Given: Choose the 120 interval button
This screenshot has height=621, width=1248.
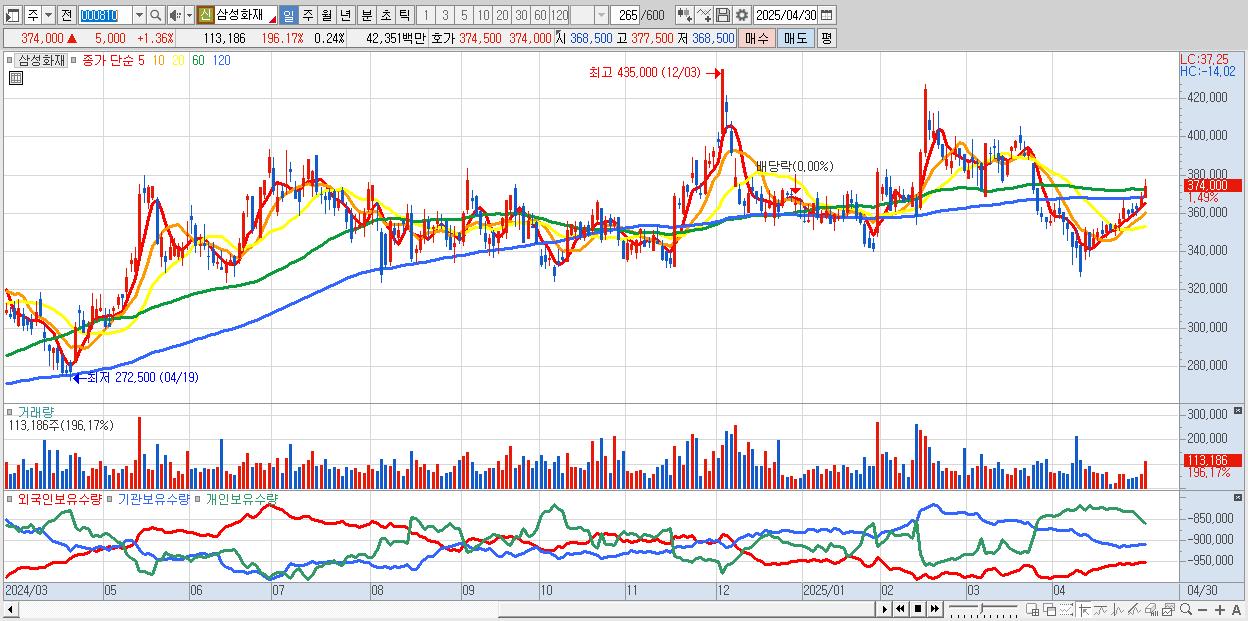Looking at the screenshot, I should (x=560, y=16).
